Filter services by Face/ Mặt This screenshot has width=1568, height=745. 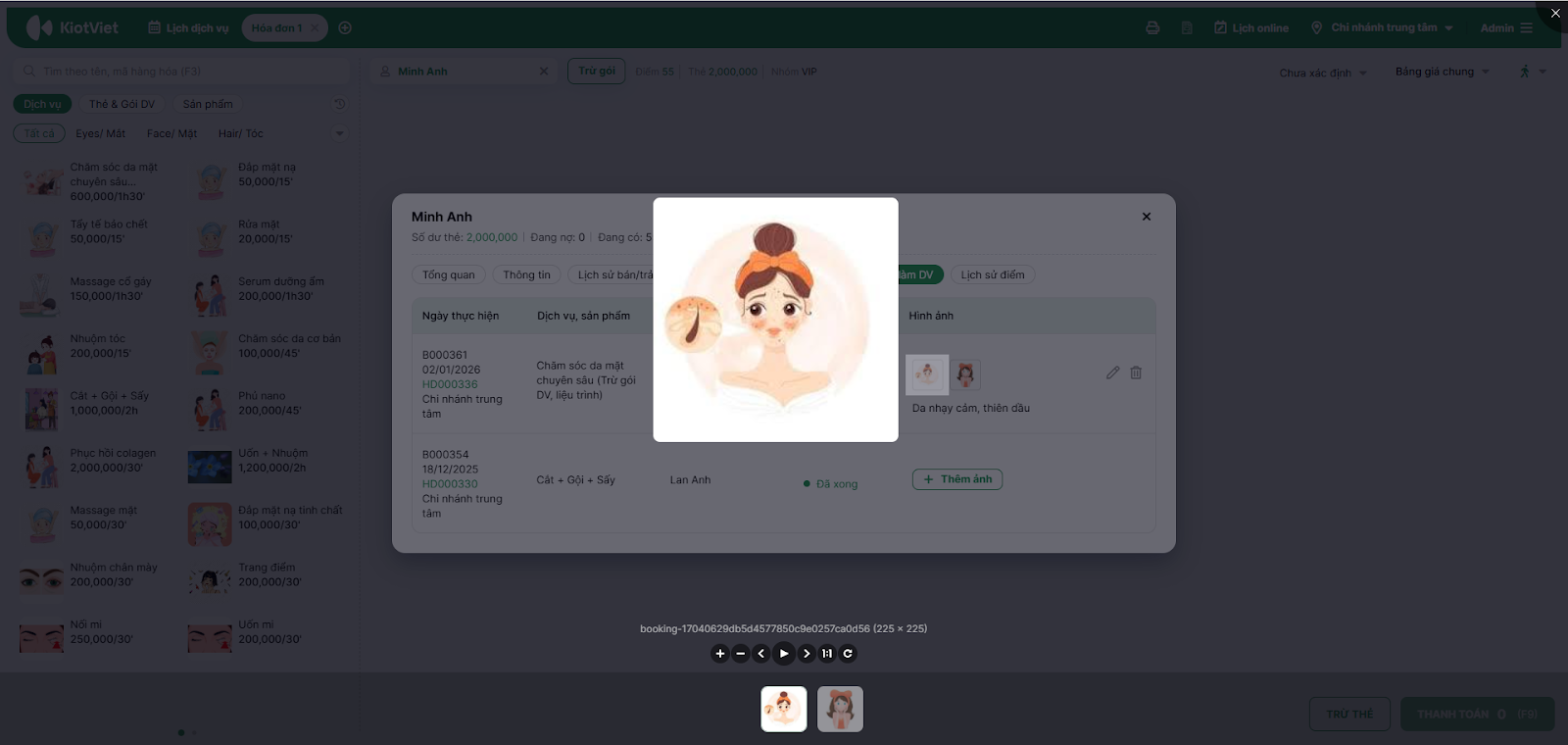pos(171,133)
